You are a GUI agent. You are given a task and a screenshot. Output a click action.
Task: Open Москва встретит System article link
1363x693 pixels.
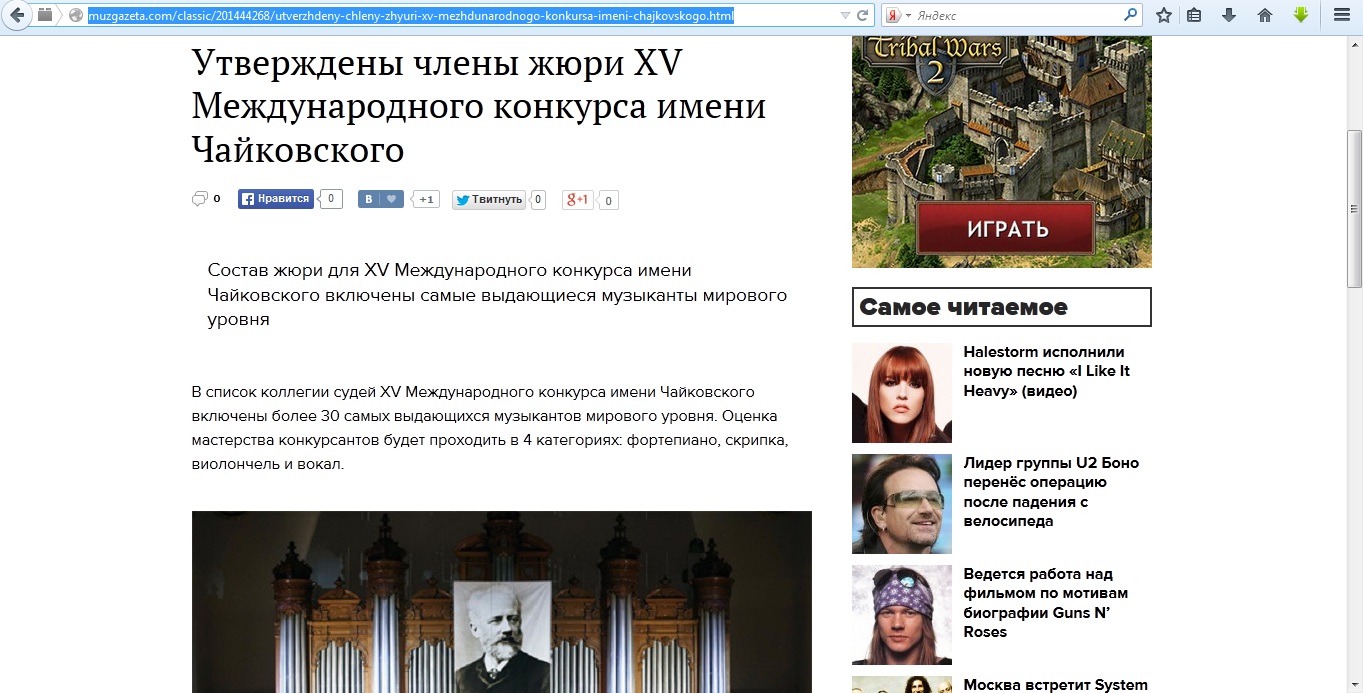(x=1055, y=685)
